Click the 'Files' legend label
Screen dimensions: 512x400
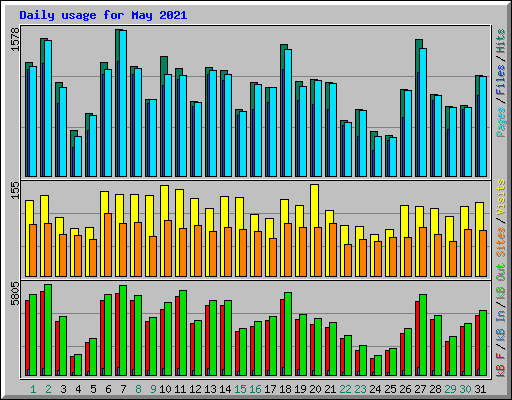[x=501, y=80]
